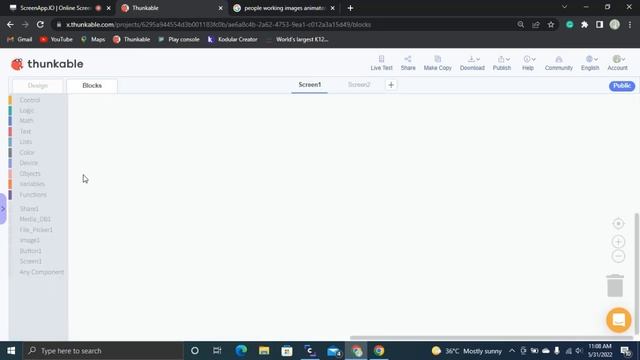Image resolution: width=640 pixels, height=360 pixels.
Task: Select File_Picker1 component blocks
Action: pos(36,230)
